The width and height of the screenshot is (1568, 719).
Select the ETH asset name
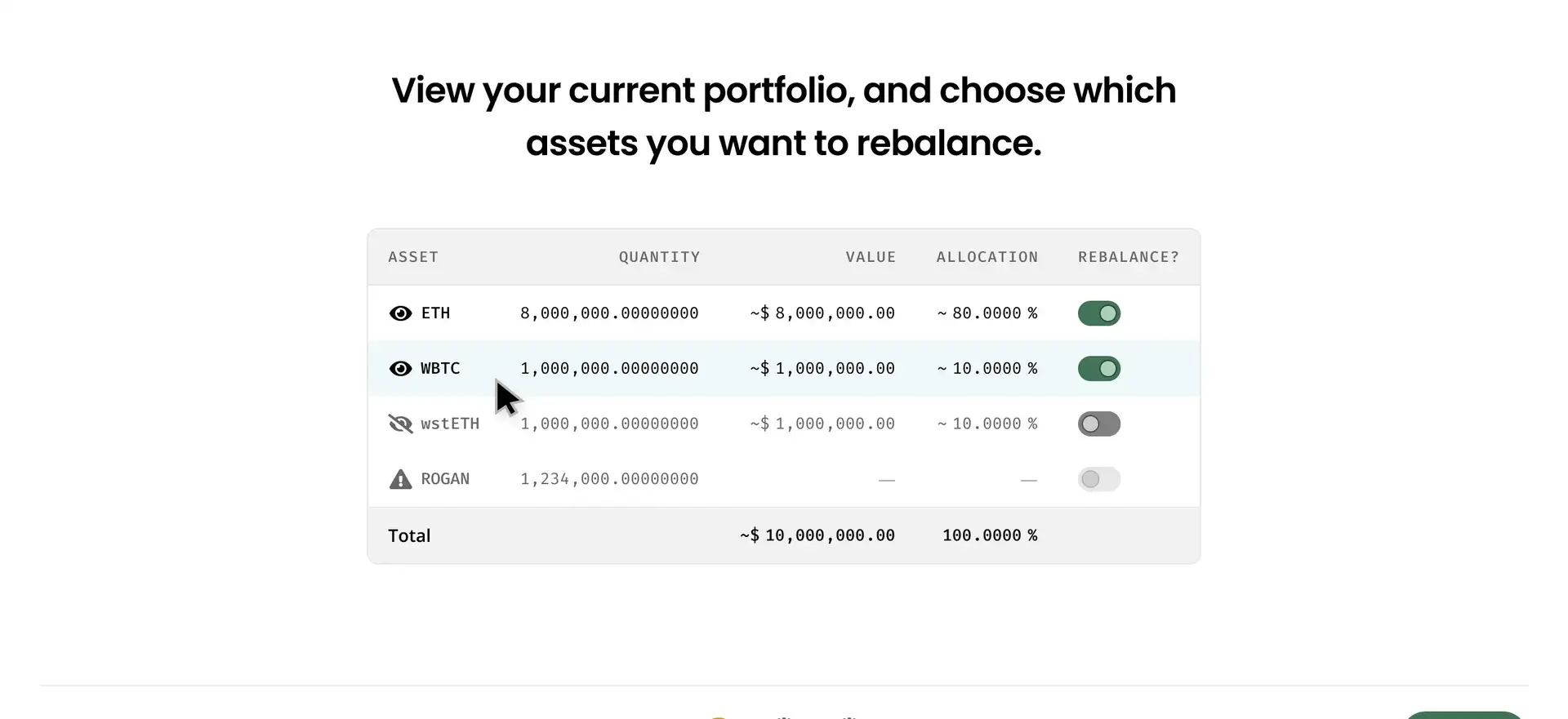point(435,313)
